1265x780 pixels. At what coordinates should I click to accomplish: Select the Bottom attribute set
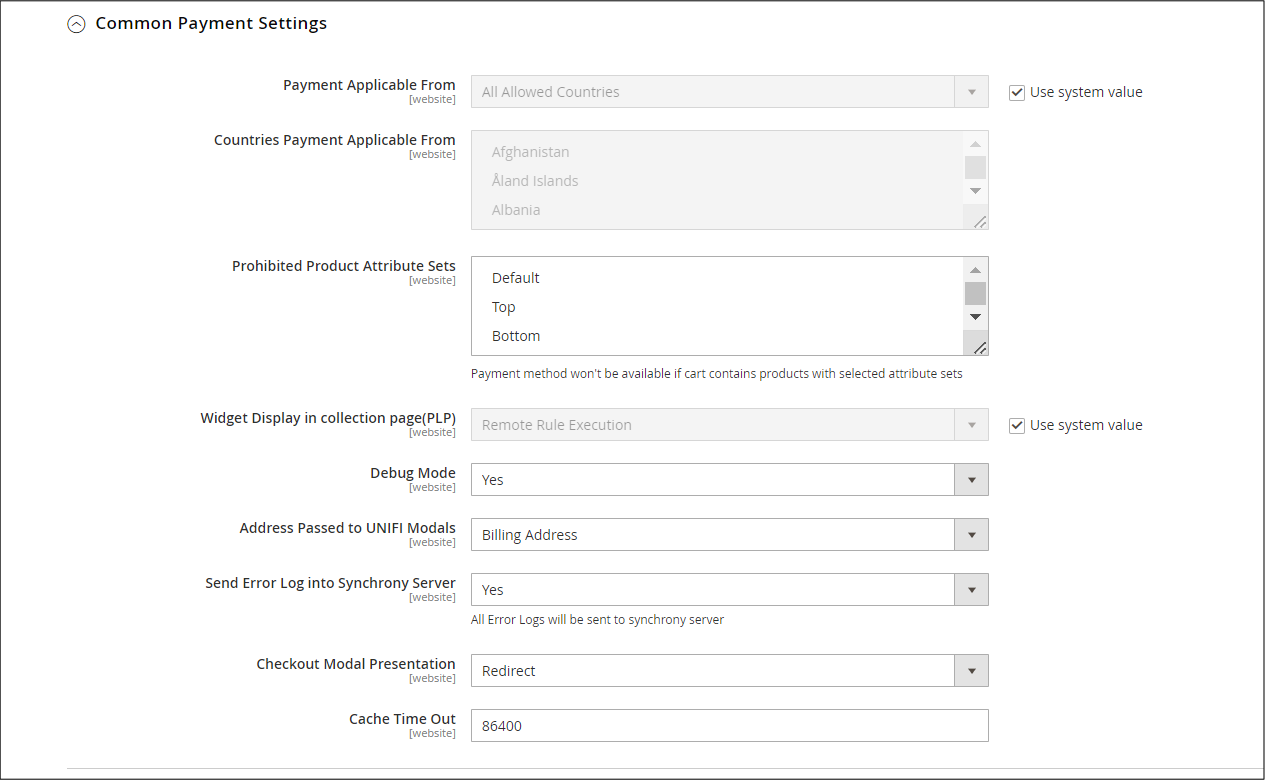[516, 335]
